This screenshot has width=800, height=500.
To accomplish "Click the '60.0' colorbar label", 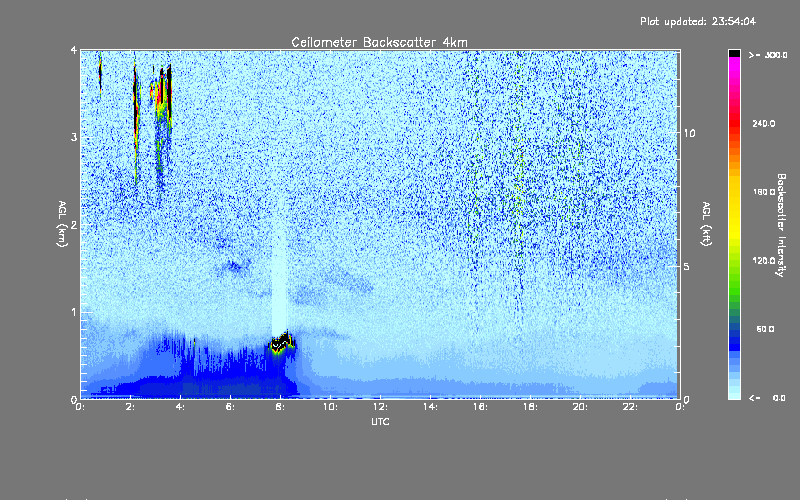I will (x=765, y=329).
